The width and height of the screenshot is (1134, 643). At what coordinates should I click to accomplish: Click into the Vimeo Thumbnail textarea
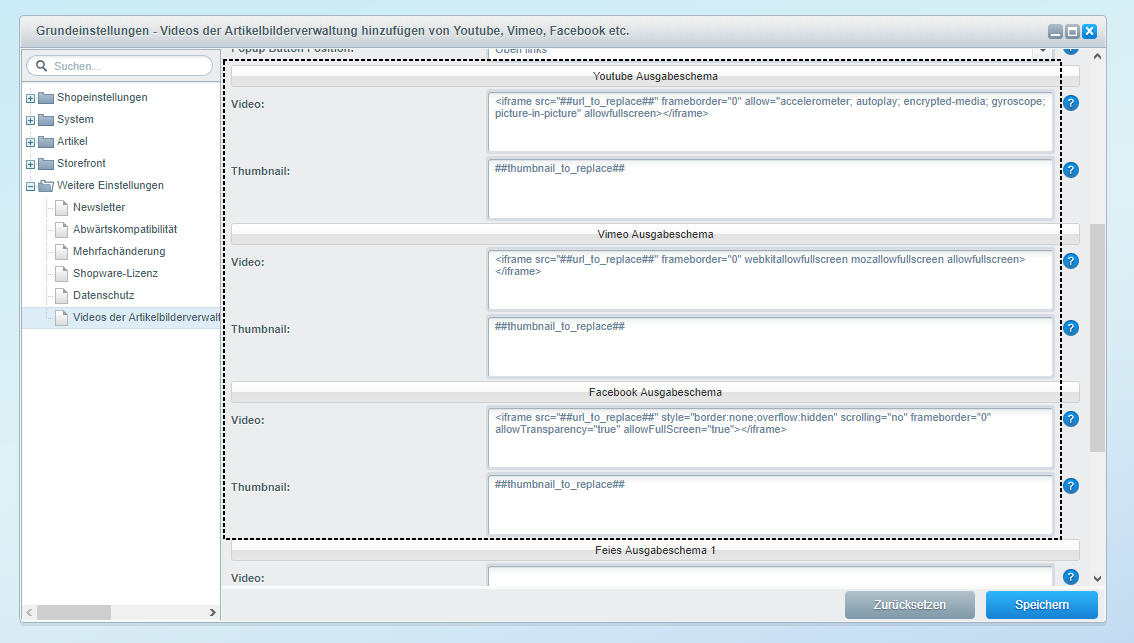pos(770,347)
